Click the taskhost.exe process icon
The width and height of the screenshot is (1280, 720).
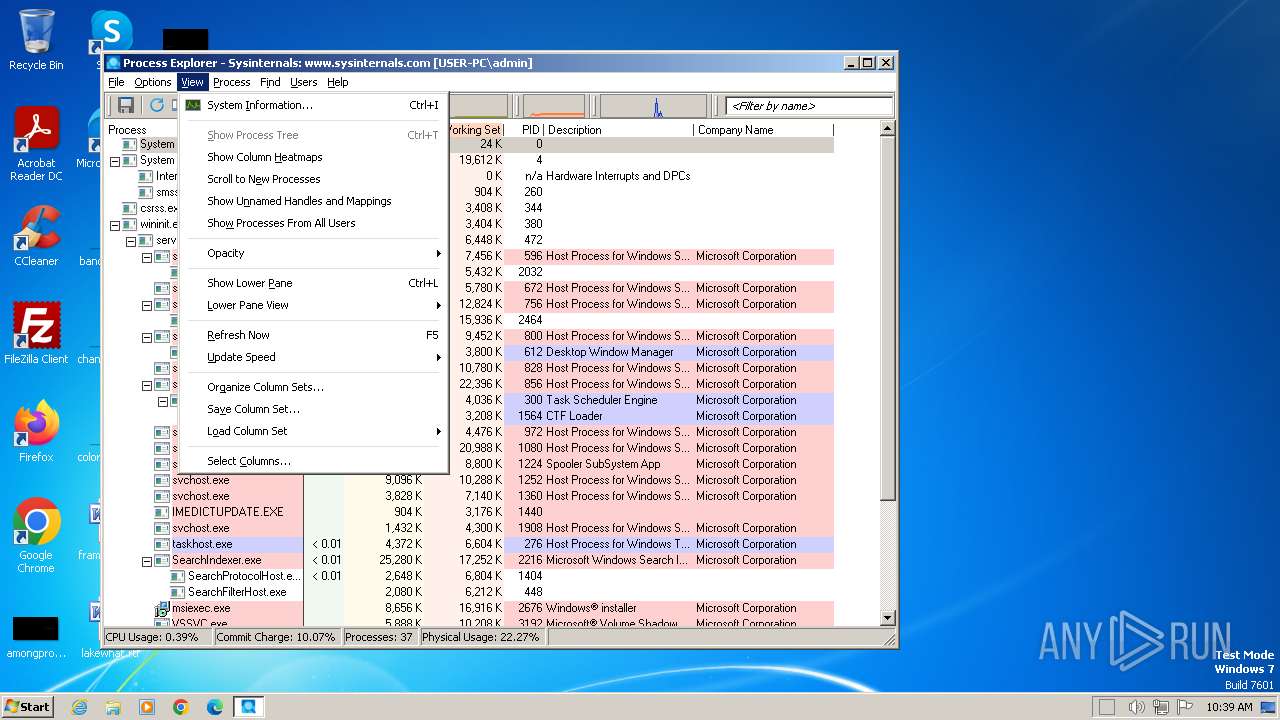pyautogui.click(x=162, y=544)
